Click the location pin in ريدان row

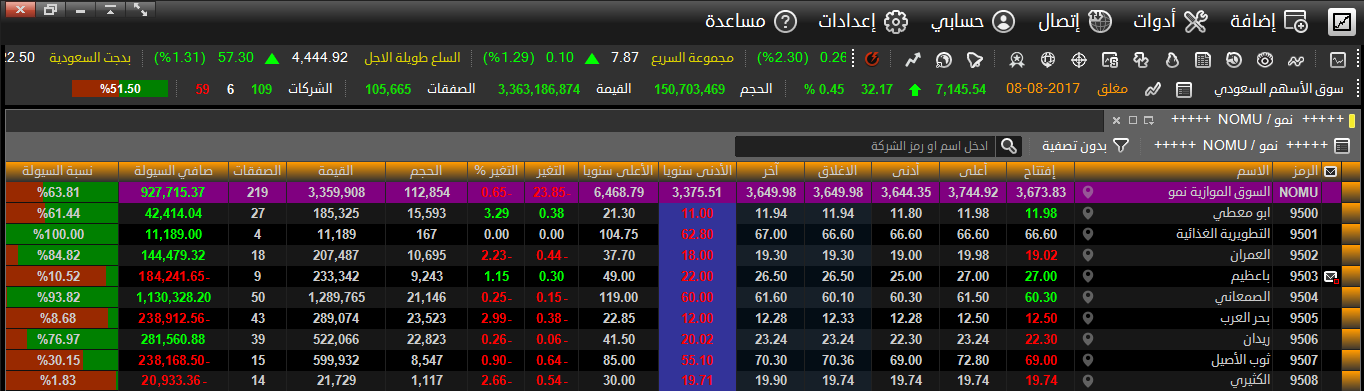(x=1087, y=339)
